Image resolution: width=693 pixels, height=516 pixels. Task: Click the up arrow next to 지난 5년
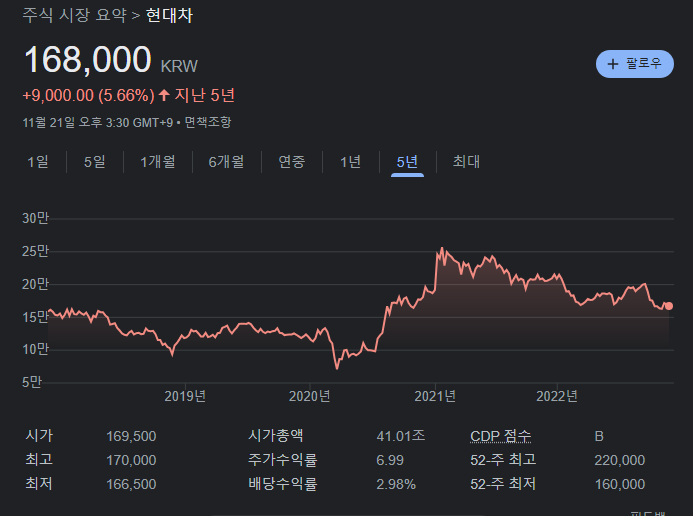[x=164, y=95]
